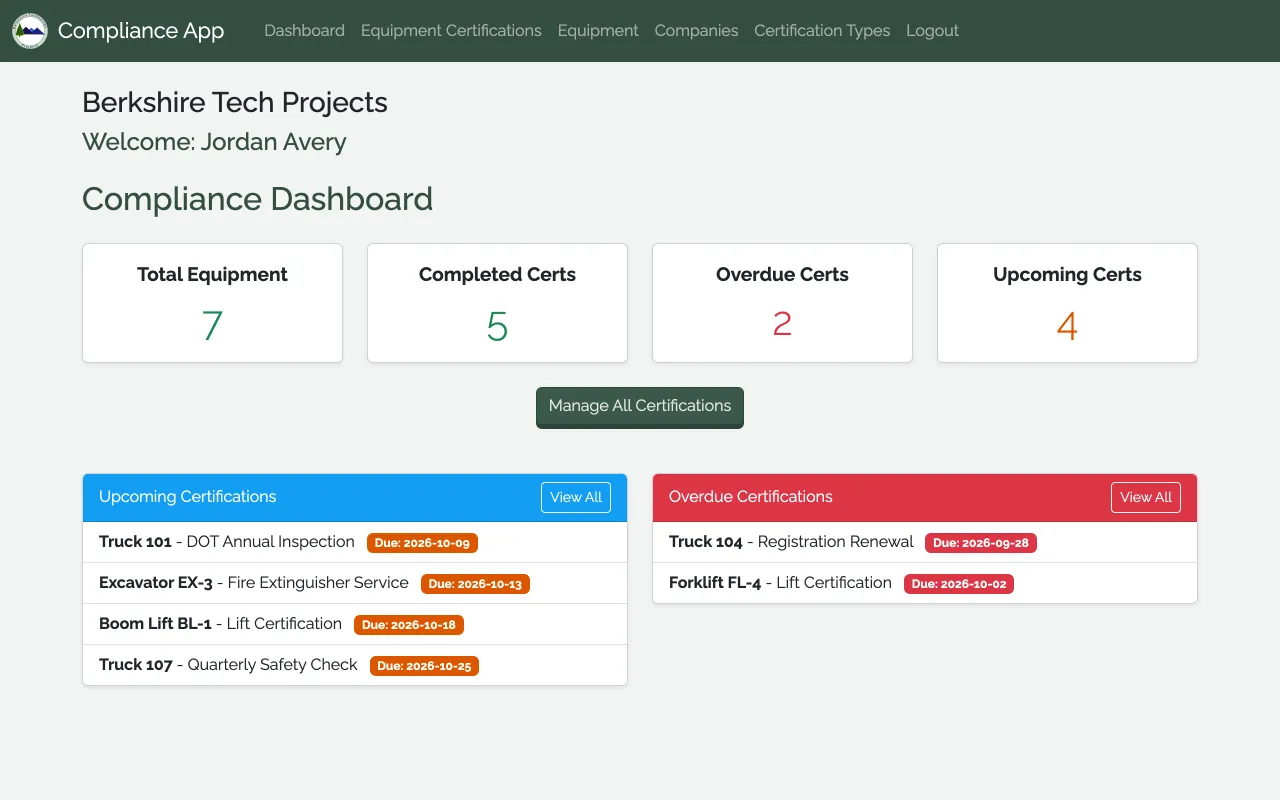Select the Overdue Certs card

point(782,303)
